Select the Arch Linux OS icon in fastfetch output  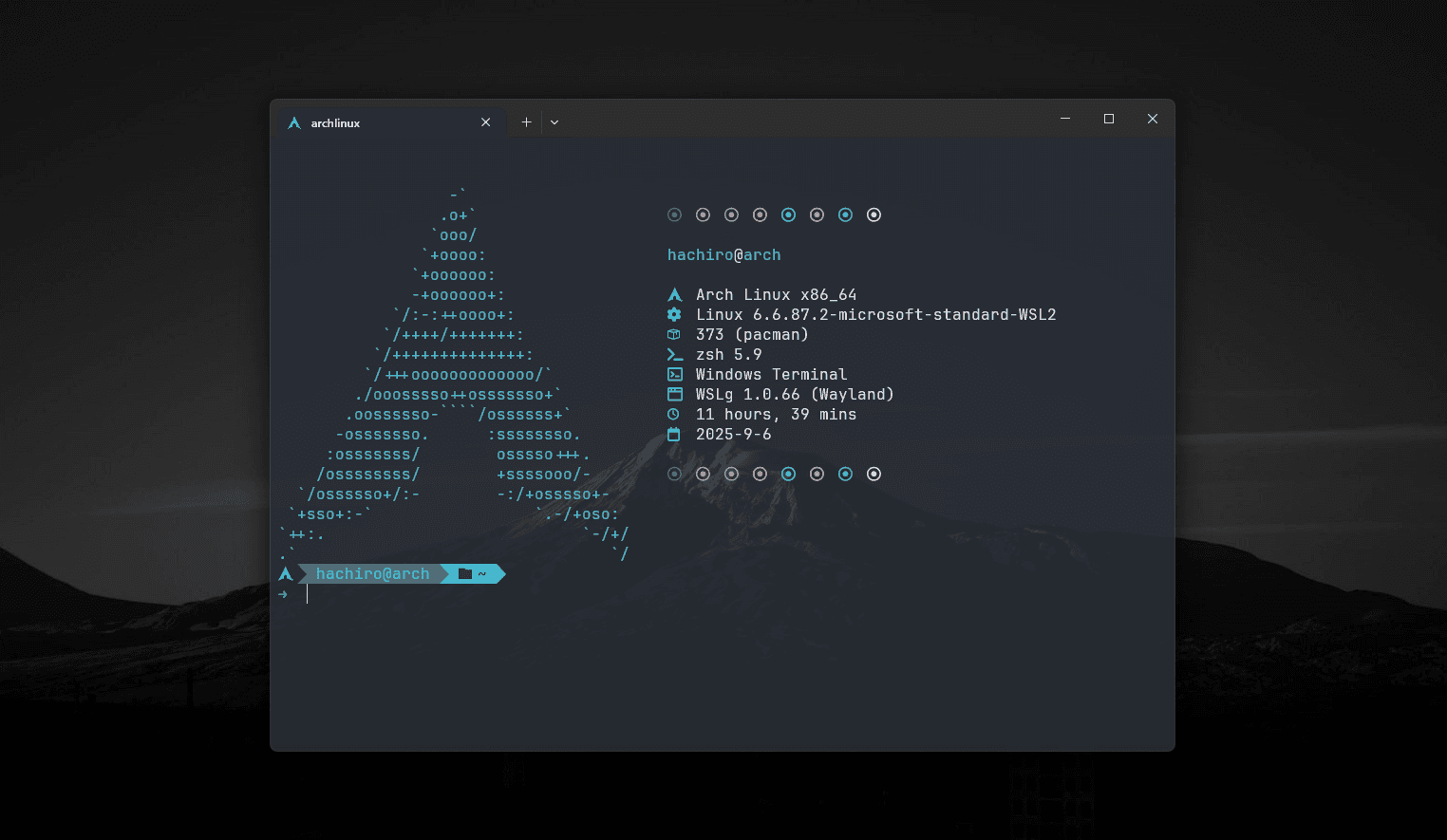[x=674, y=294]
